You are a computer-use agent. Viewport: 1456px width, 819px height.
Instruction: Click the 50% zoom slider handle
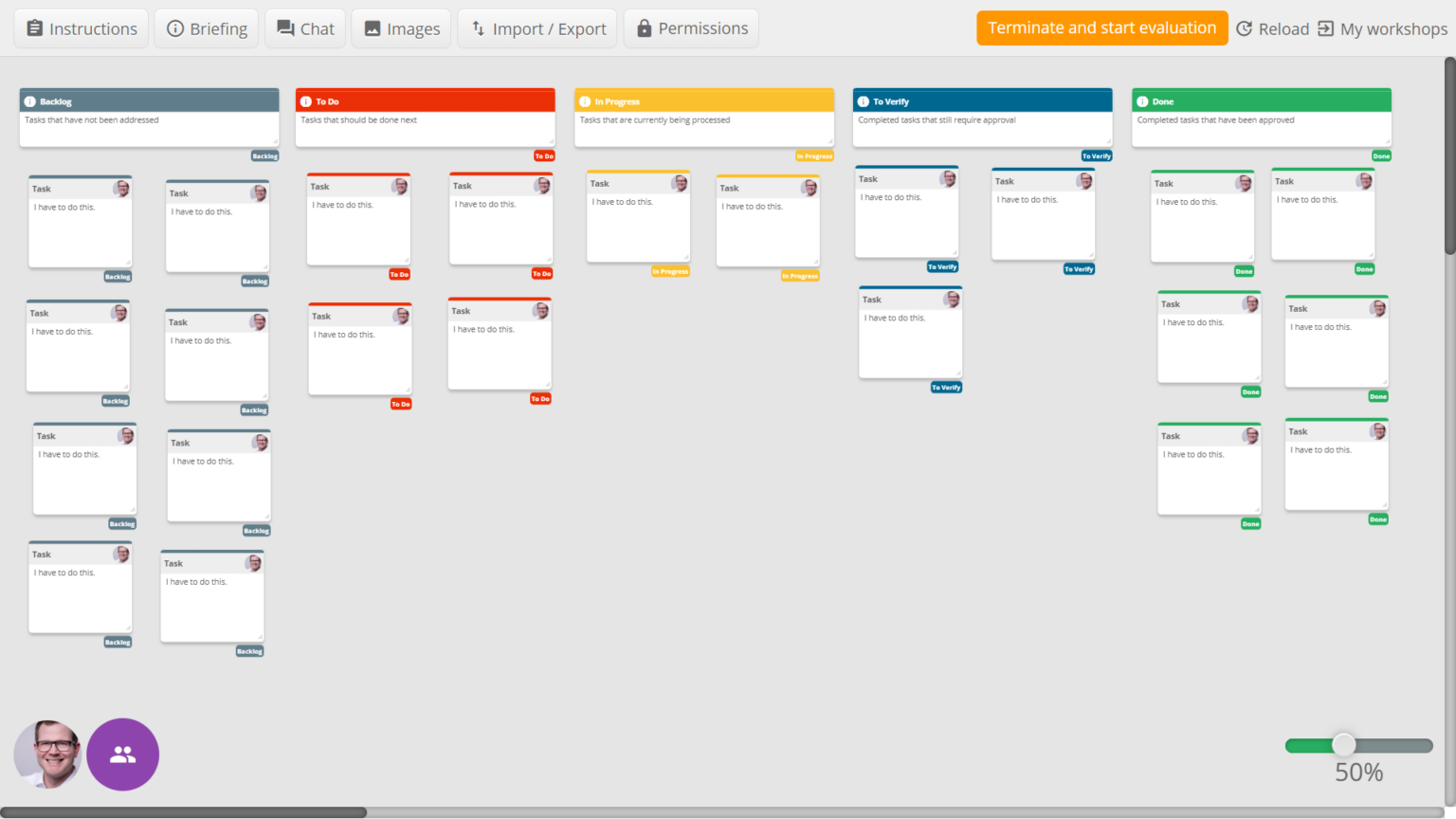(x=1343, y=745)
